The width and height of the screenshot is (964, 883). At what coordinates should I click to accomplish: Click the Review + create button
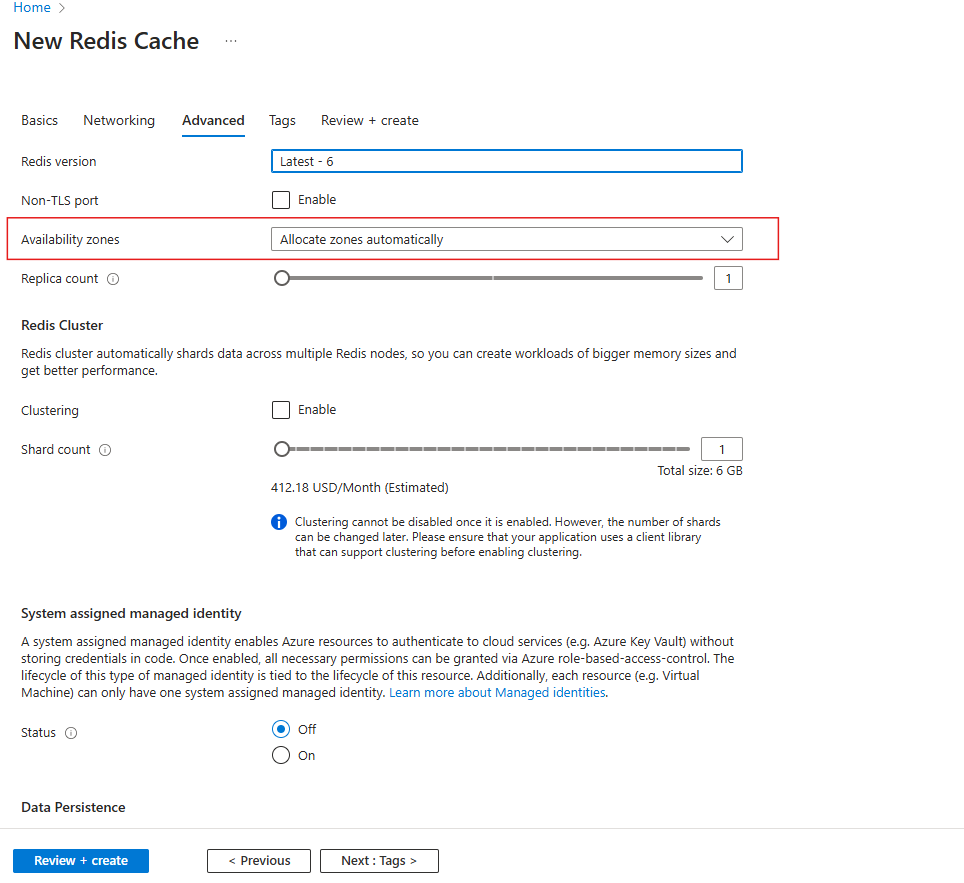(80, 860)
